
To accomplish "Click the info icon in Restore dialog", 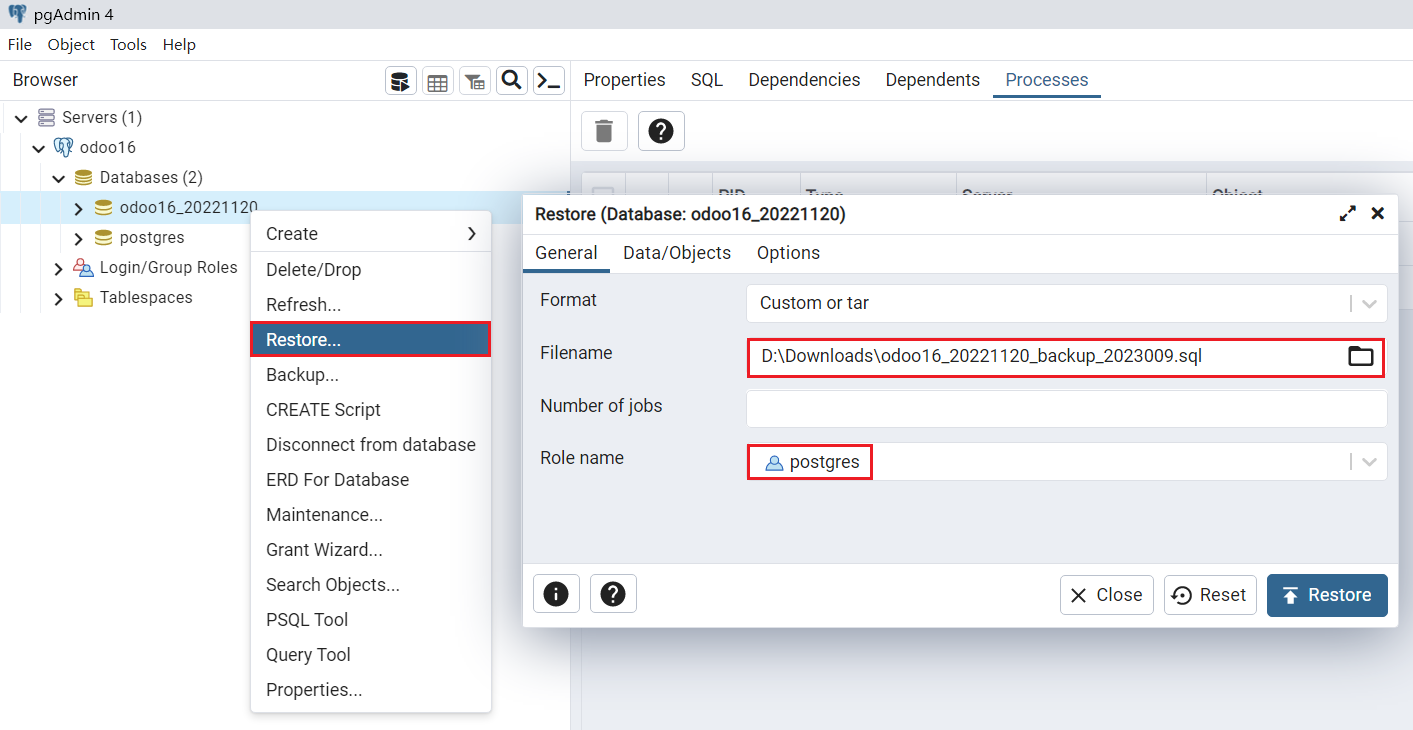I will click(x=556, y=594).
